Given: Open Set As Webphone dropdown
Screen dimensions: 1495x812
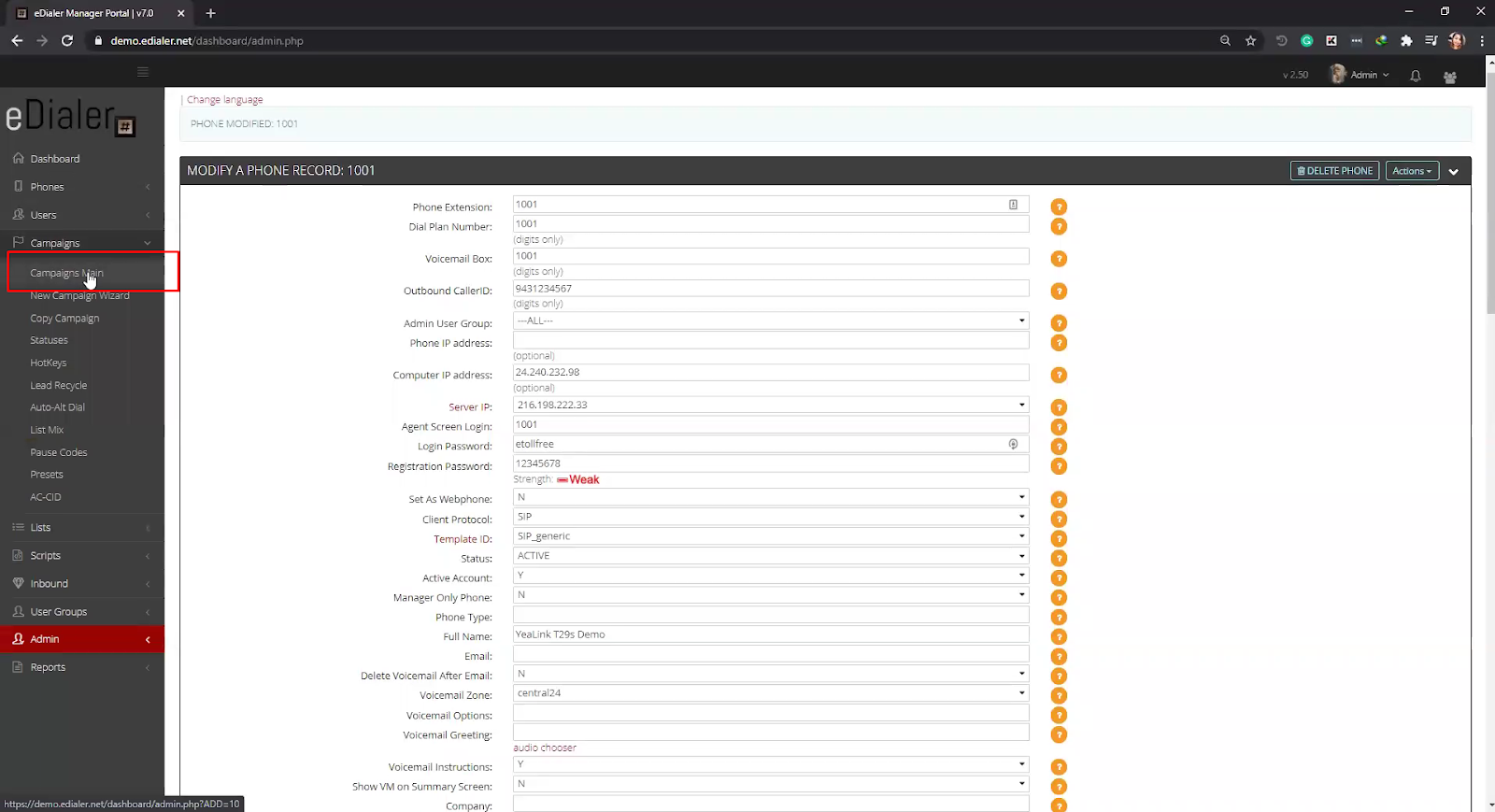Looking at the screenshot, I should tap(771, 497).
